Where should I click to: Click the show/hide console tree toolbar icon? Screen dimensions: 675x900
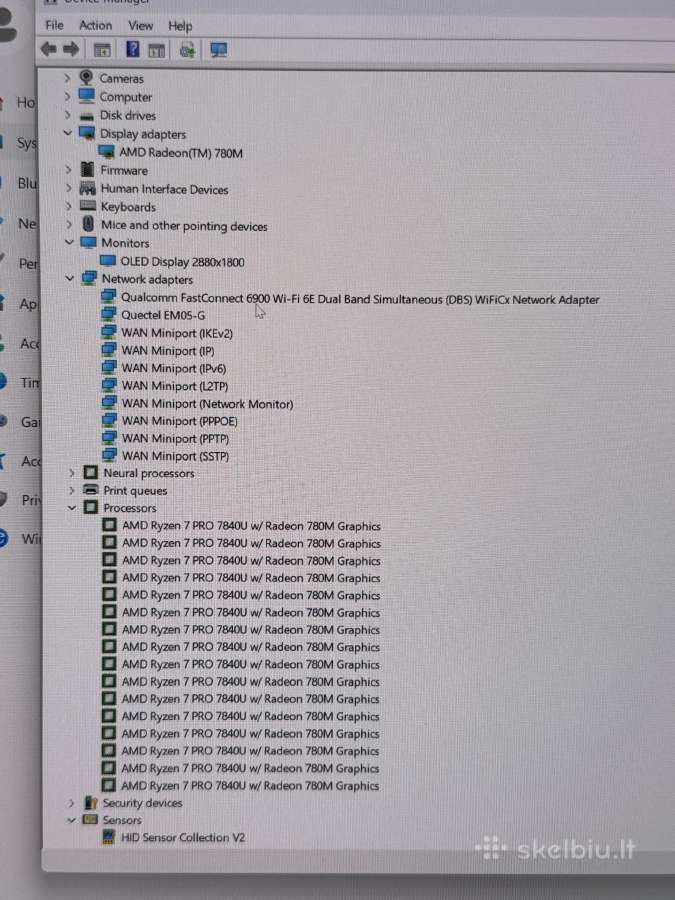(102, 51)
